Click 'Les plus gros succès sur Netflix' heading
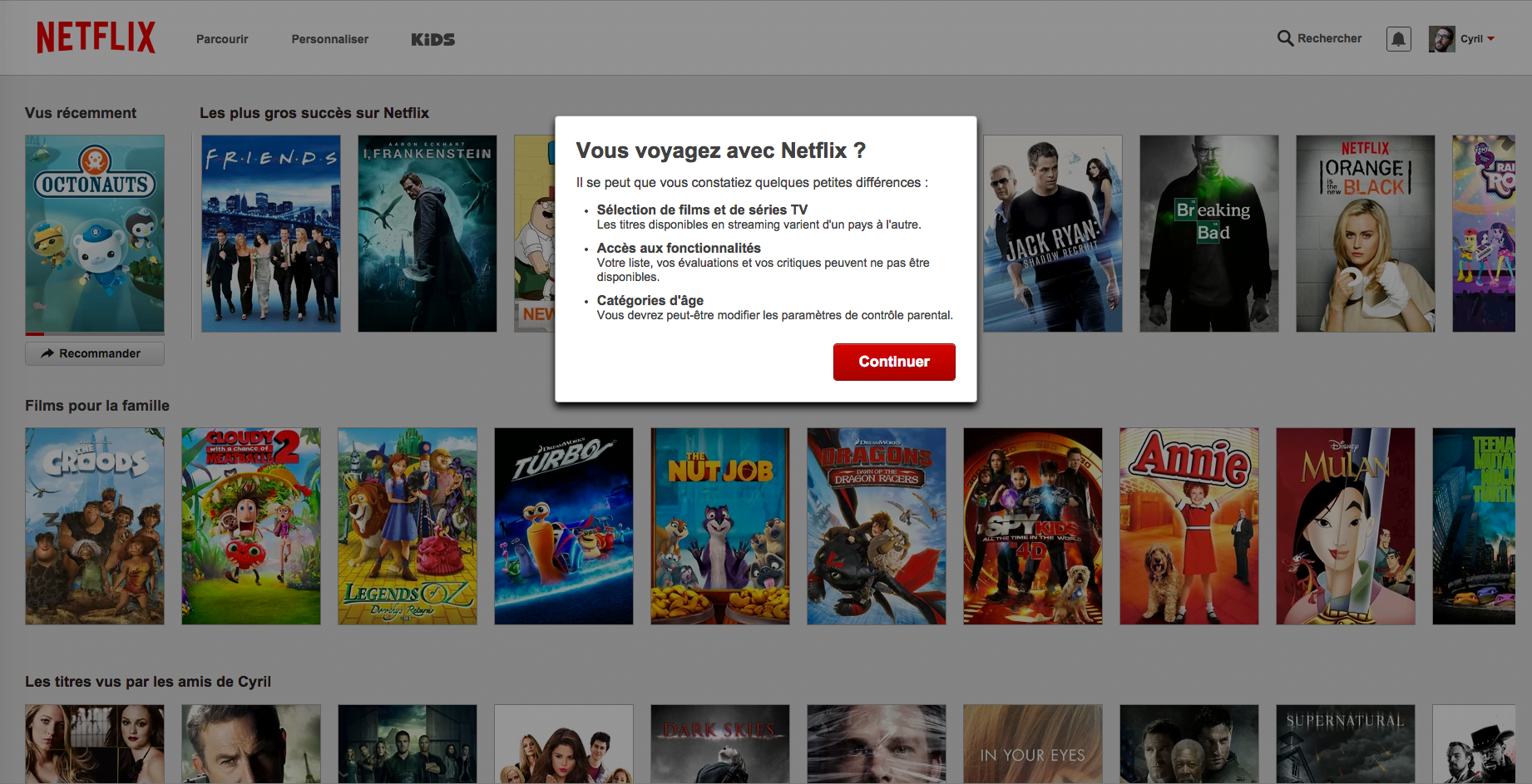This screenshot has height=784, width=1532. pyautogui.click(x=314, y=113)
